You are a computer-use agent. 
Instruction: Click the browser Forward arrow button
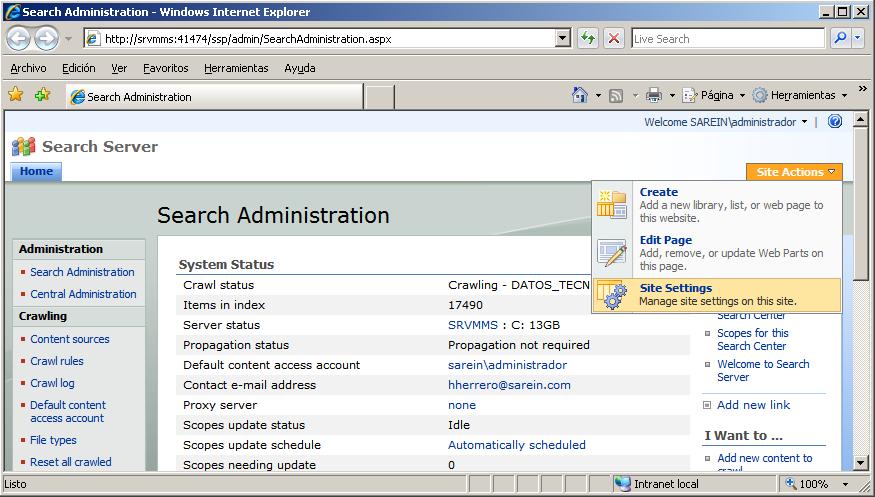(x=47, y=38)
